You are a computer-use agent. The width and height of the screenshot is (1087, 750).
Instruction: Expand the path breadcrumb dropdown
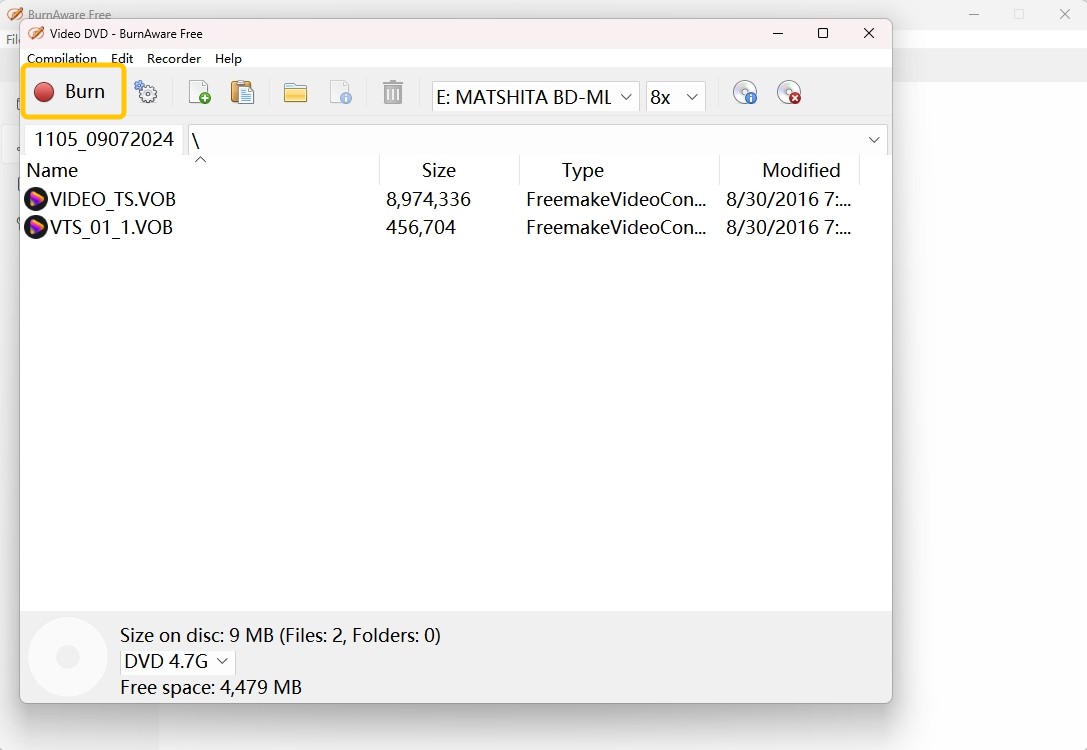(x=874, y=140)
